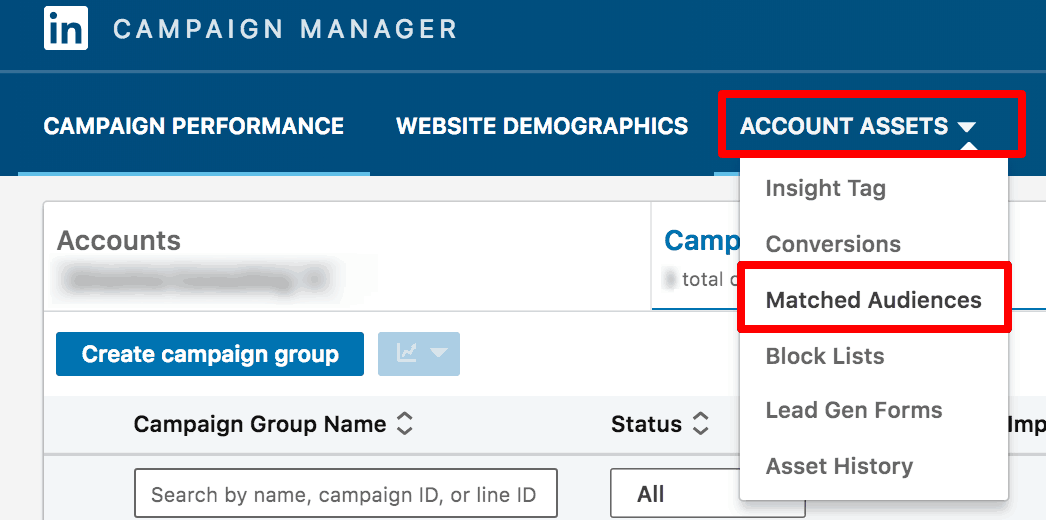Click the Campaign Manager title text
This screenshot has width=1046, height=520.
pyautogui.click(x=285, y=29)
